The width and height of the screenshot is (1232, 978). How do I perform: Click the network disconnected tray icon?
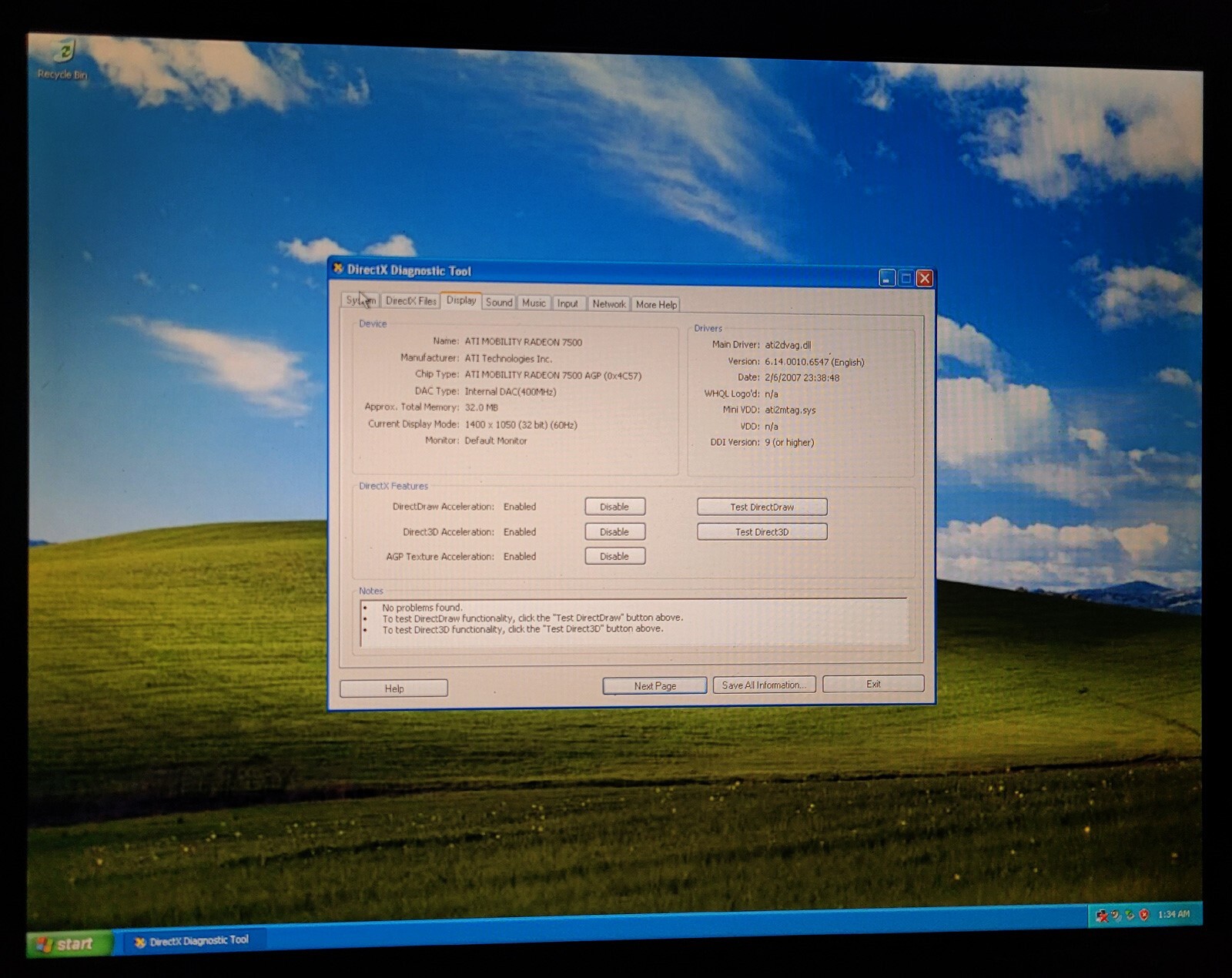pos(1102,915)
